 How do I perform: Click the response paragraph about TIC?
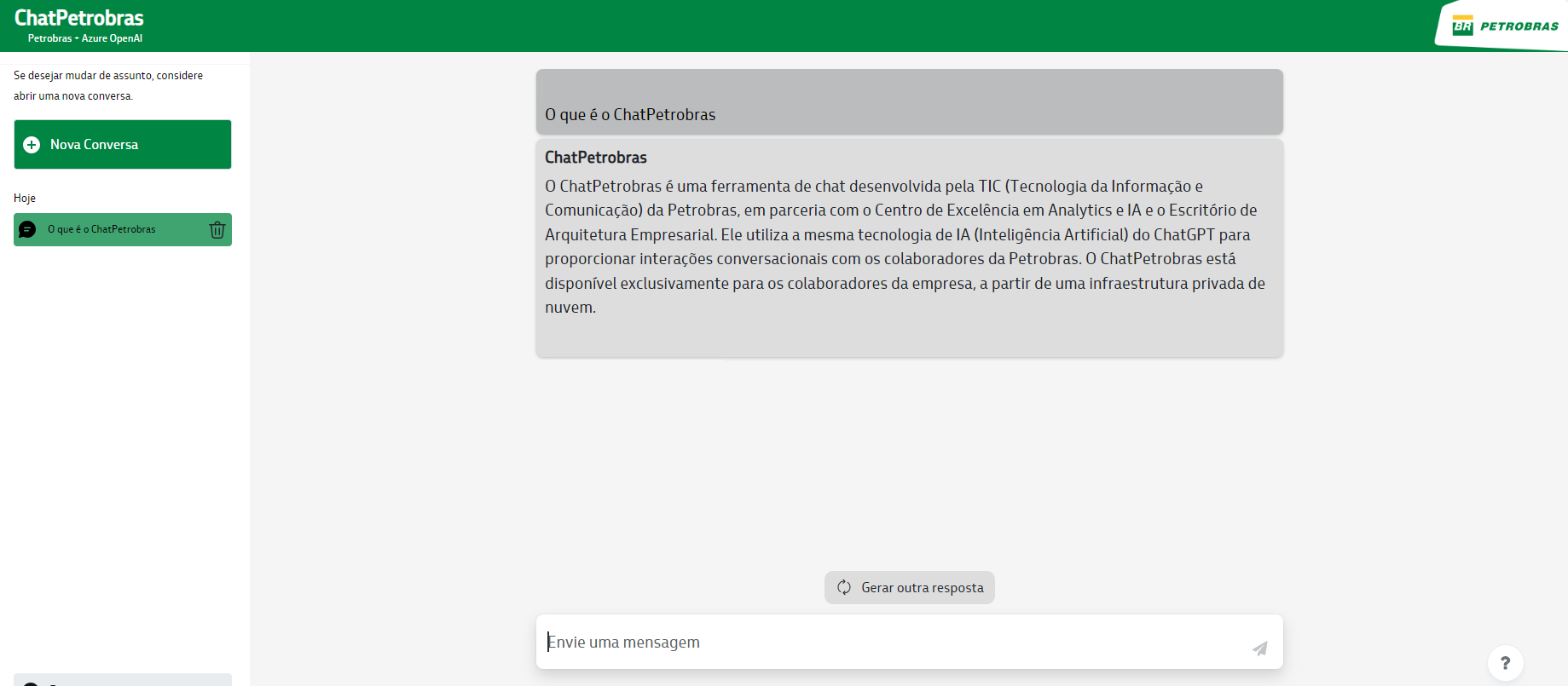(904, 247)
